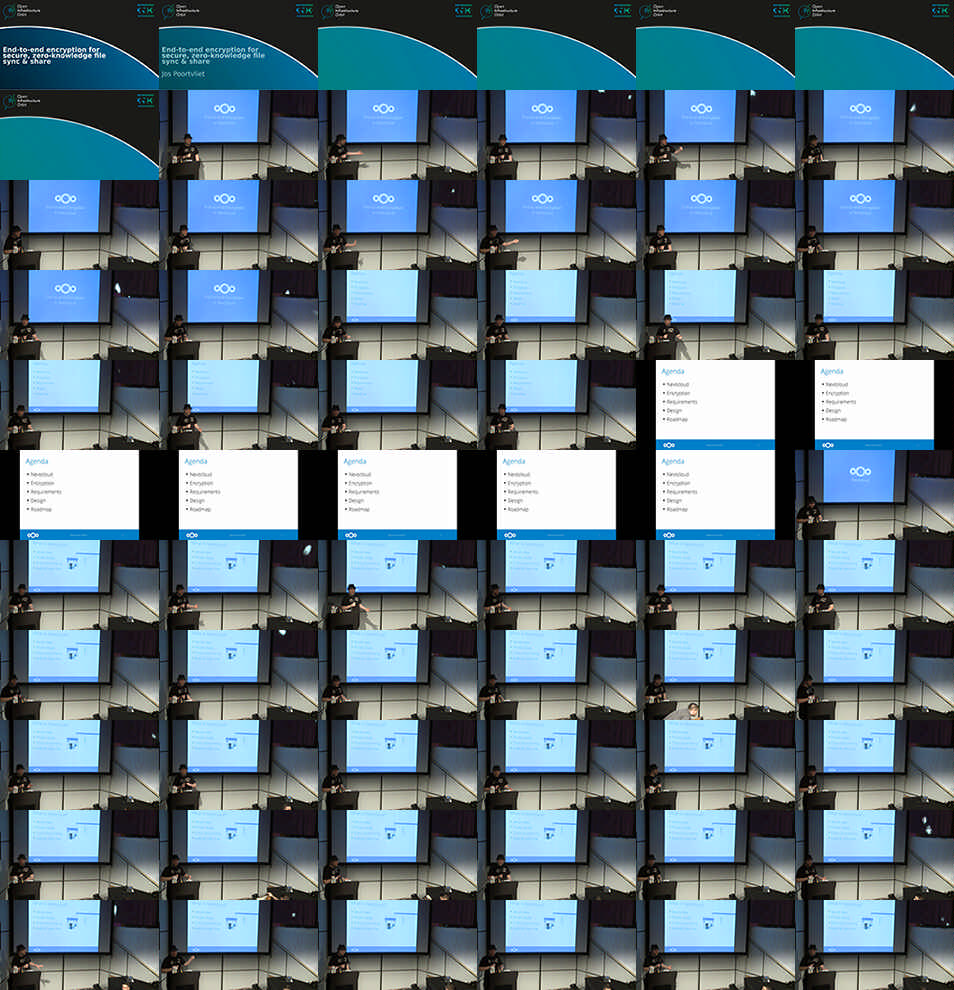
Task: Open the title slide thumbnail without speaker name
Action: coord(79,45)
